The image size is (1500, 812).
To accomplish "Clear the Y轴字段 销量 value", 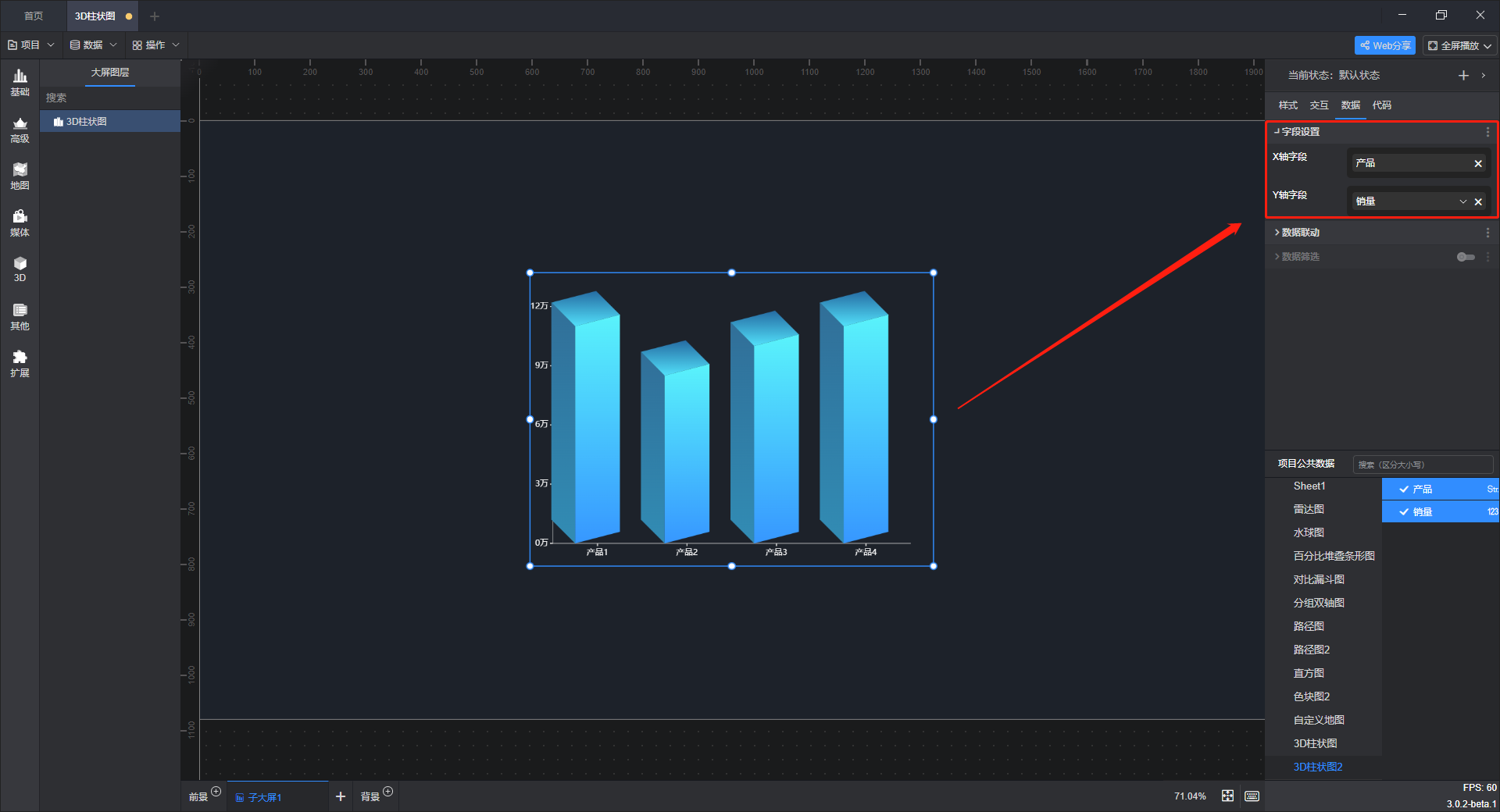I will click(1478, 201).
